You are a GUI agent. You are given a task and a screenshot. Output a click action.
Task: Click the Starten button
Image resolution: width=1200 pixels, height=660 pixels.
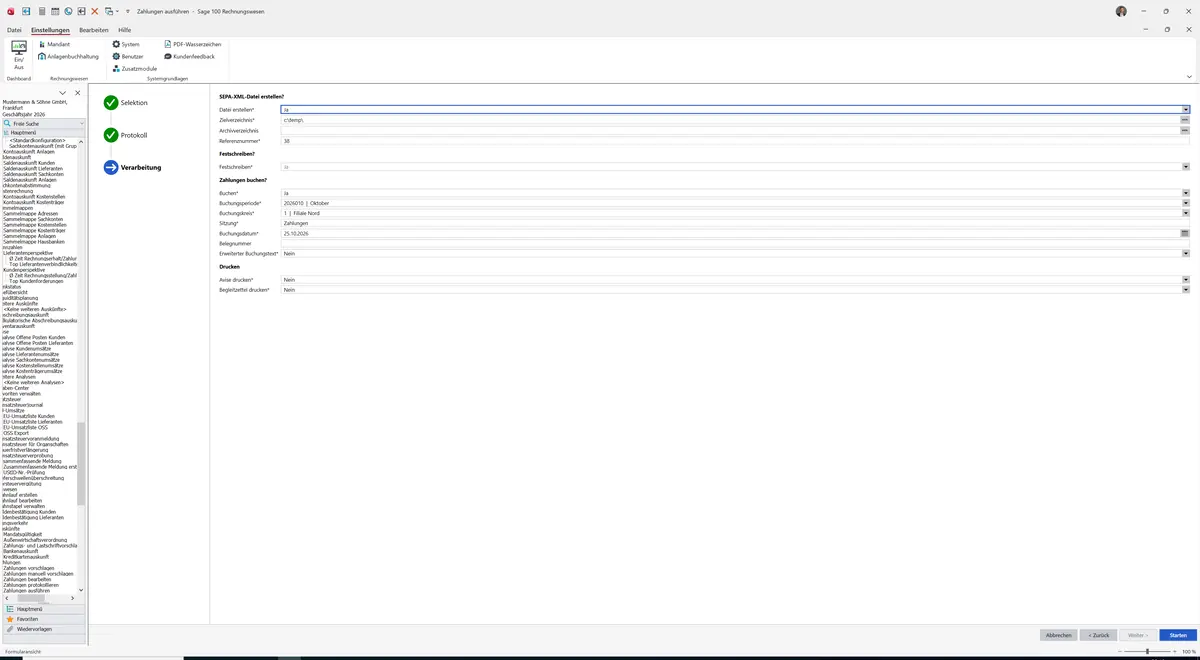(x=1178, y=635)
